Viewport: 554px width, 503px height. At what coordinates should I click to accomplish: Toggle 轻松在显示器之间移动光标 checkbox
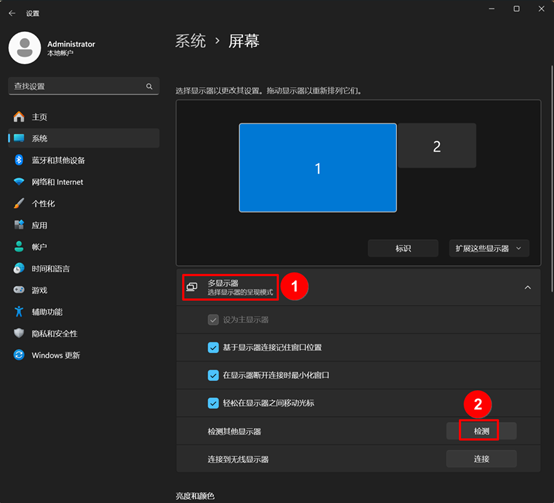213,403
